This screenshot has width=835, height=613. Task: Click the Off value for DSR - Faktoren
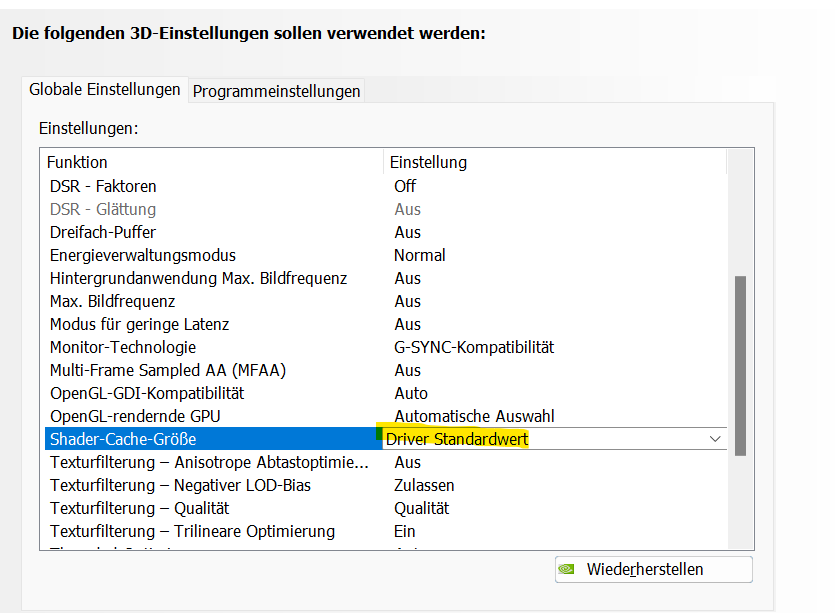click(x=405, y=186)
